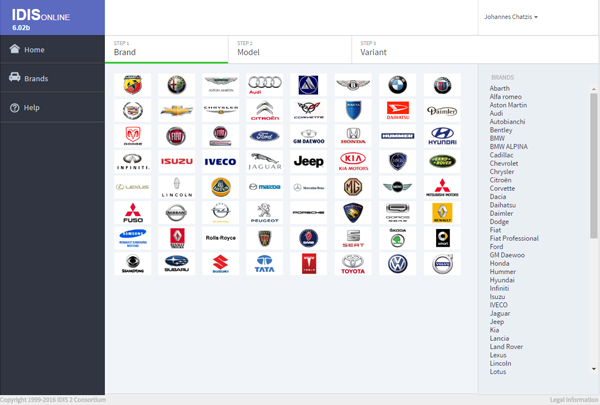Select the Mini winged logo tile

[x=397, y=187]
